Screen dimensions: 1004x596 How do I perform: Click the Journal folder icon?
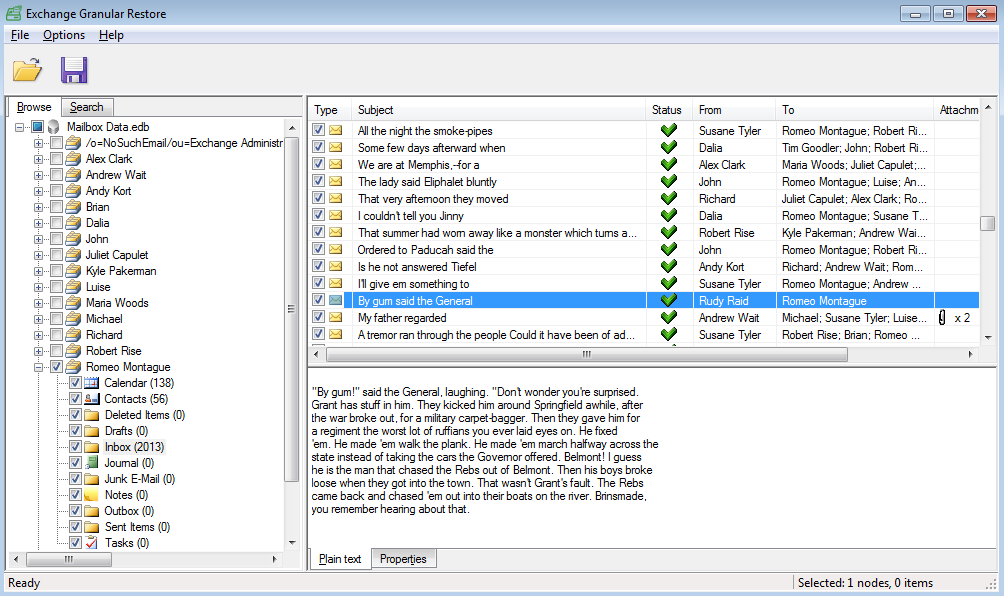click(x=92, y=463)
